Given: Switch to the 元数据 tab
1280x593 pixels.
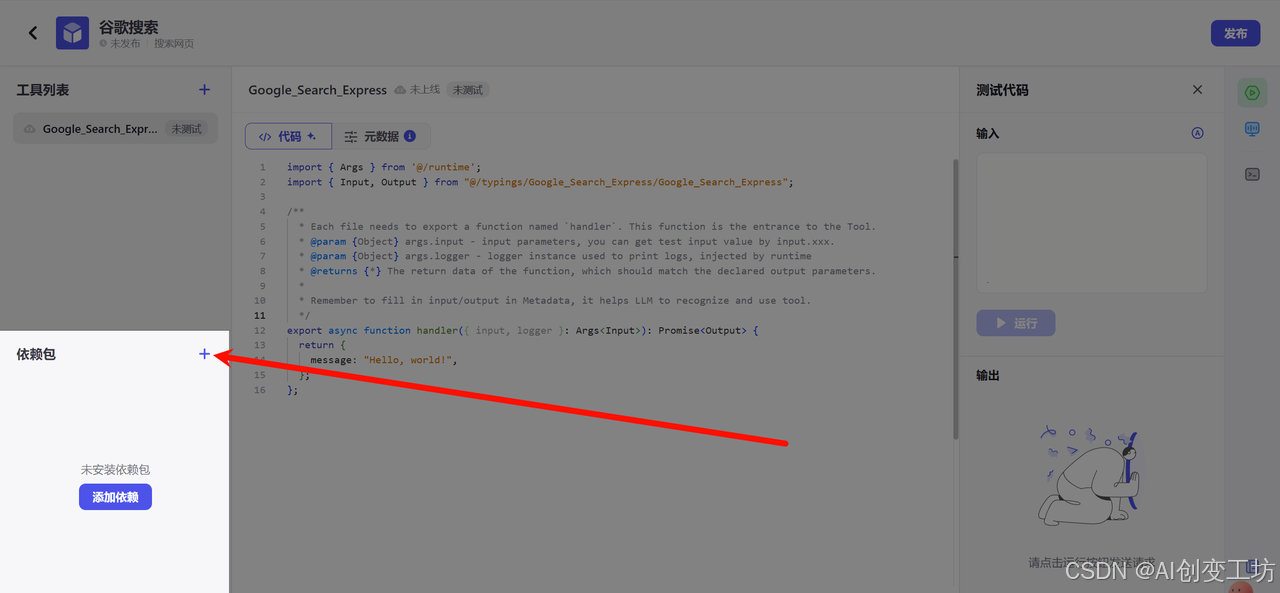Looking at the screenshot, I should [380, 136].
